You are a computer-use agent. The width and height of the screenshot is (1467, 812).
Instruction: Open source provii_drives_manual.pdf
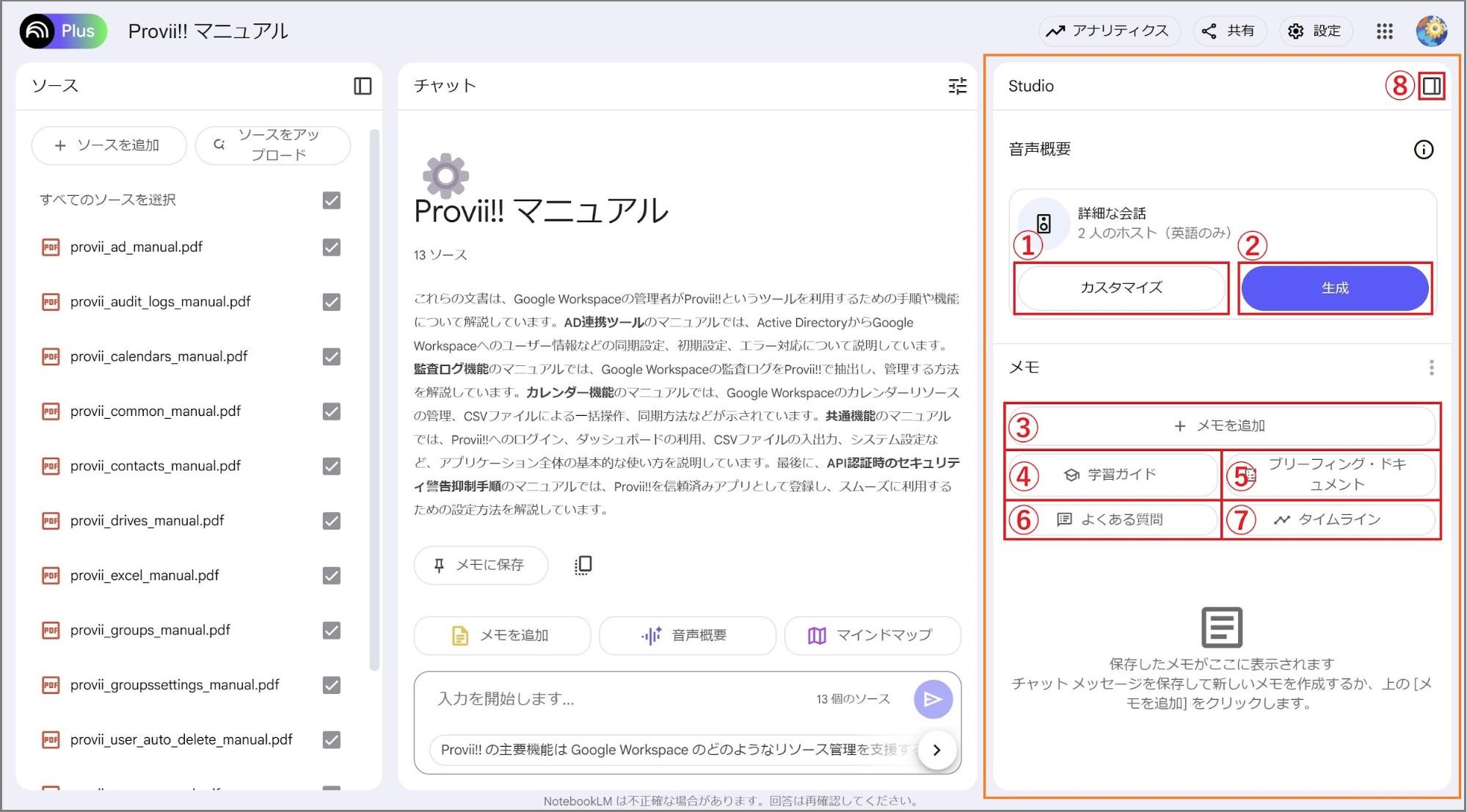click(x=147, y=521)
